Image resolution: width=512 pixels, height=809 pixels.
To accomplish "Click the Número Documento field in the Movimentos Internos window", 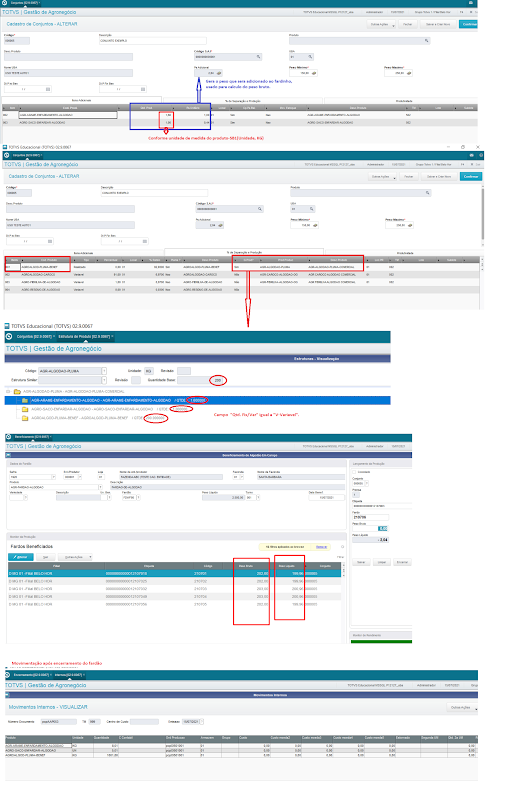I will click(x=58, y=721).
